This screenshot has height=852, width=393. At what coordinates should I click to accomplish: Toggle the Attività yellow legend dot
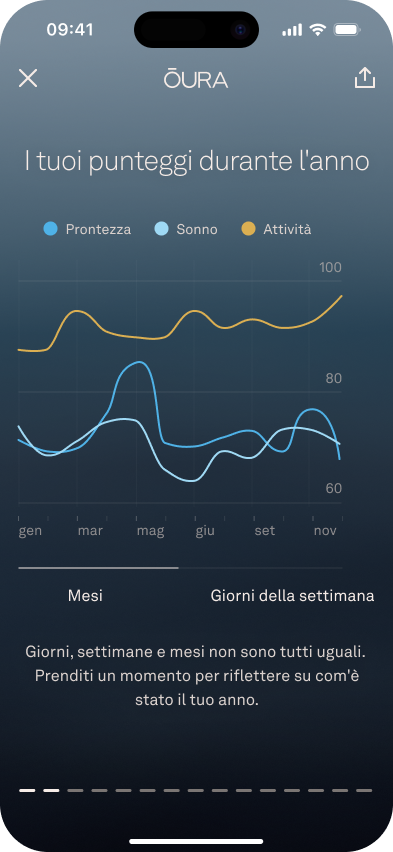point(248,229)
